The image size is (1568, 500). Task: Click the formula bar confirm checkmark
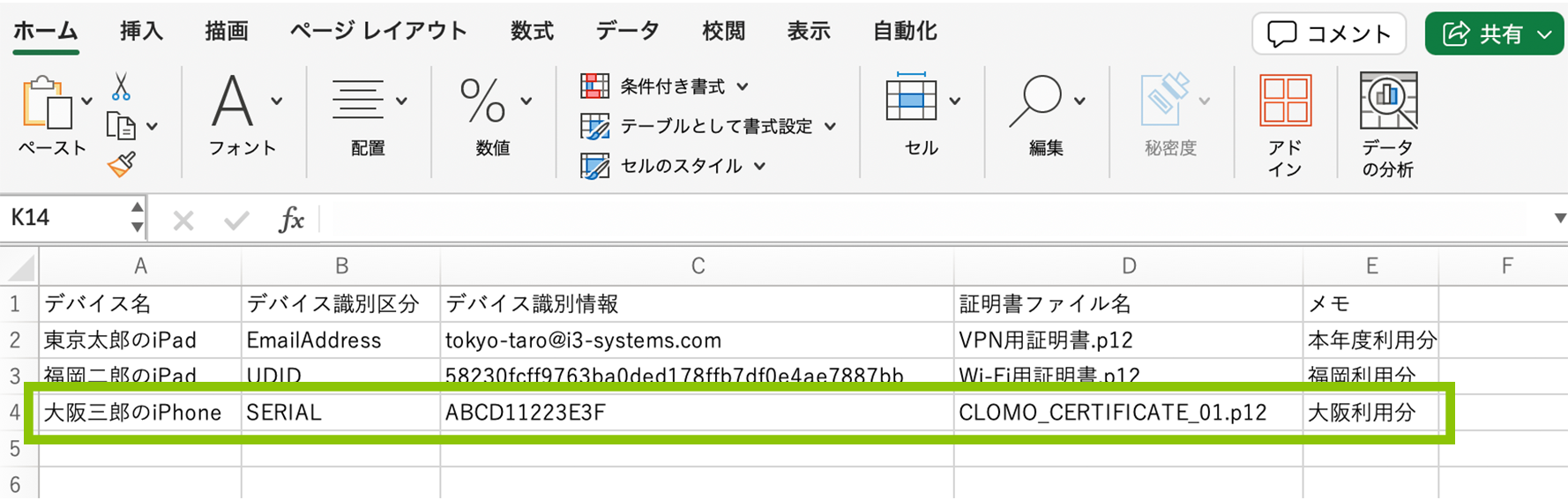pos(236,220)
